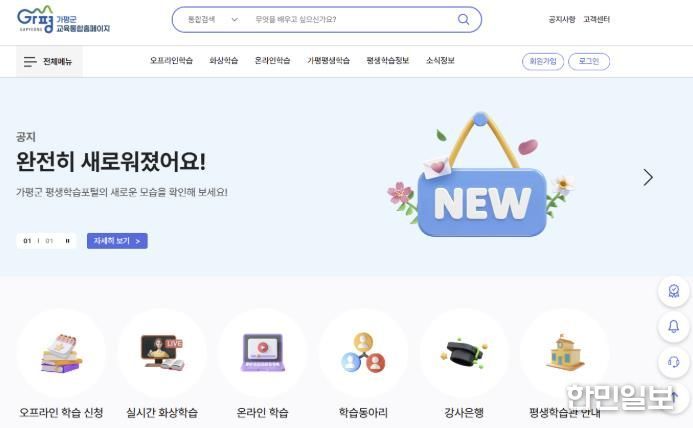Open 오프라인 학습 신청 books icon
This screenshot has height=428, width=693.
[61, 353]
